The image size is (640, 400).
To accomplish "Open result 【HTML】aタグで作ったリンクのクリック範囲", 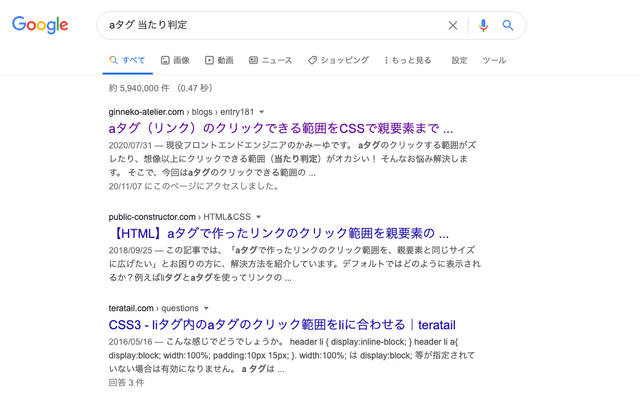I will pyautogui.click(x=279, y=233).
